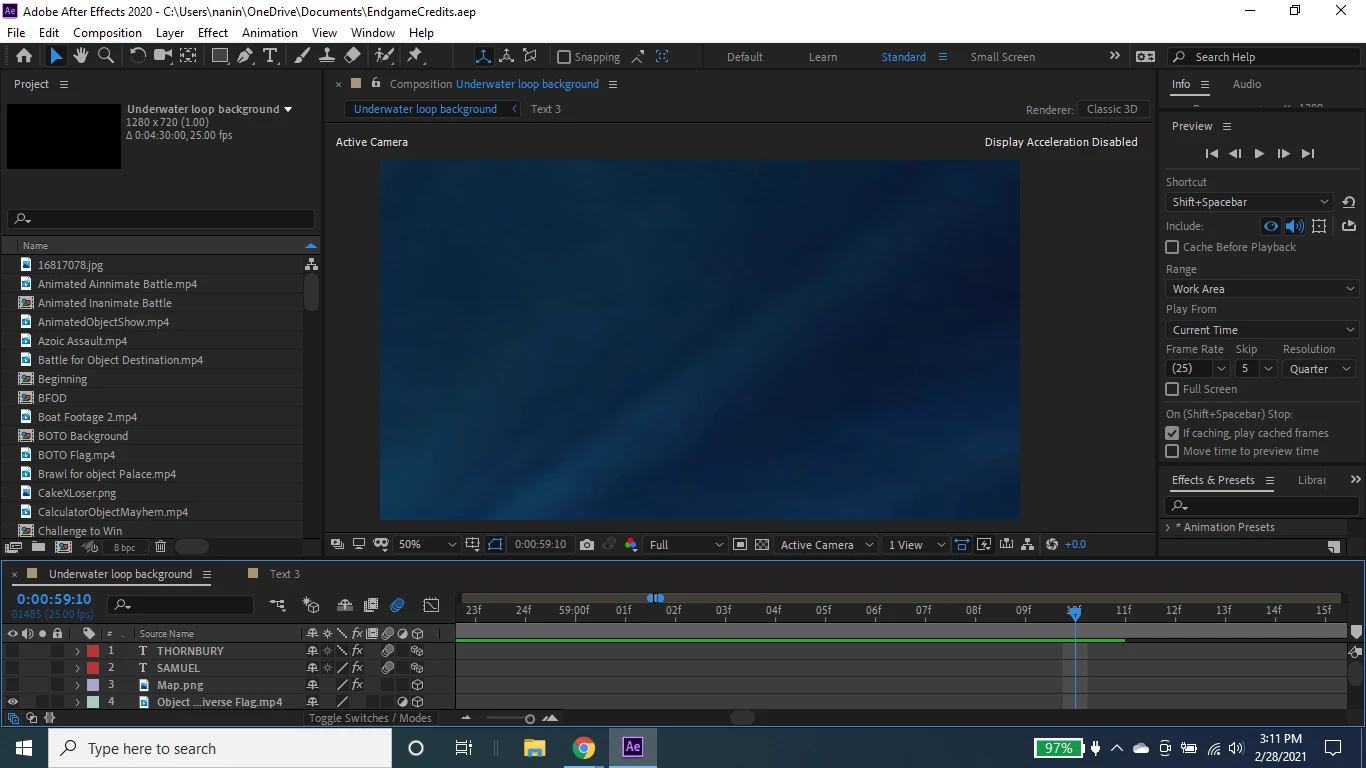Select the Clone Stamp tool
1366x768 pixels.
(327, 56)
